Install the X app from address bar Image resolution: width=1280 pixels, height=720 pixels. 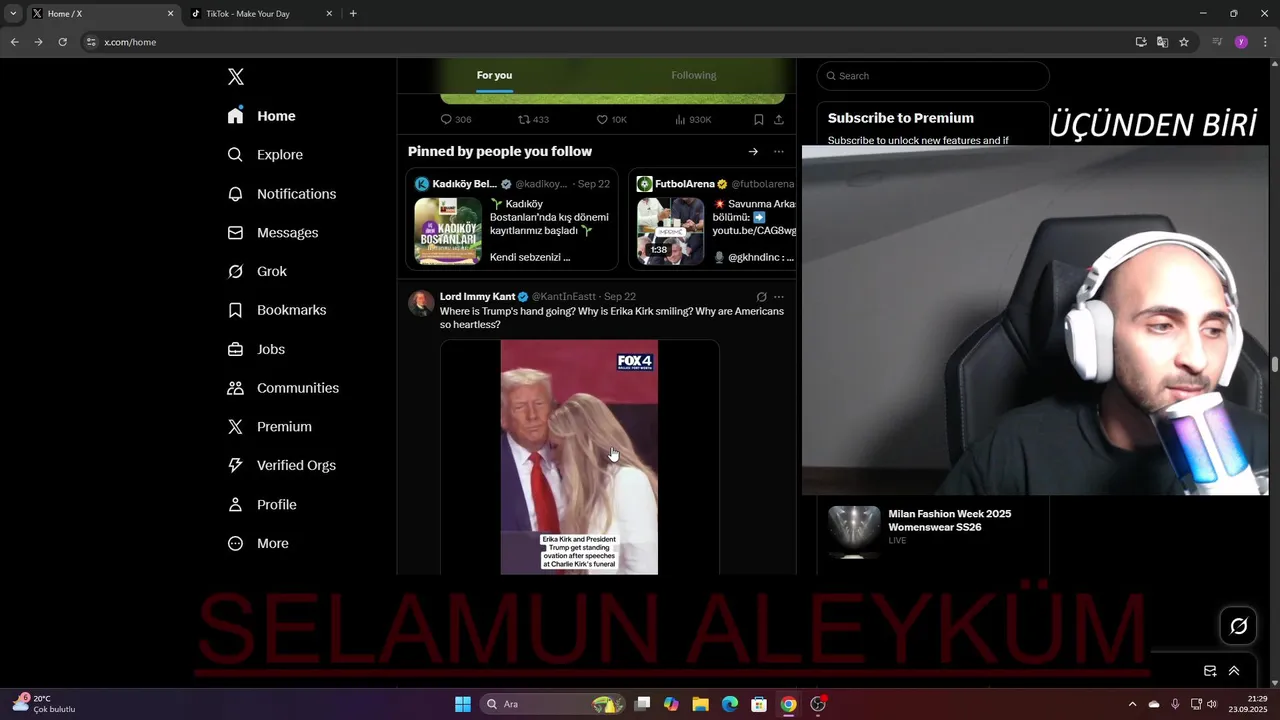pos(1141,42)
